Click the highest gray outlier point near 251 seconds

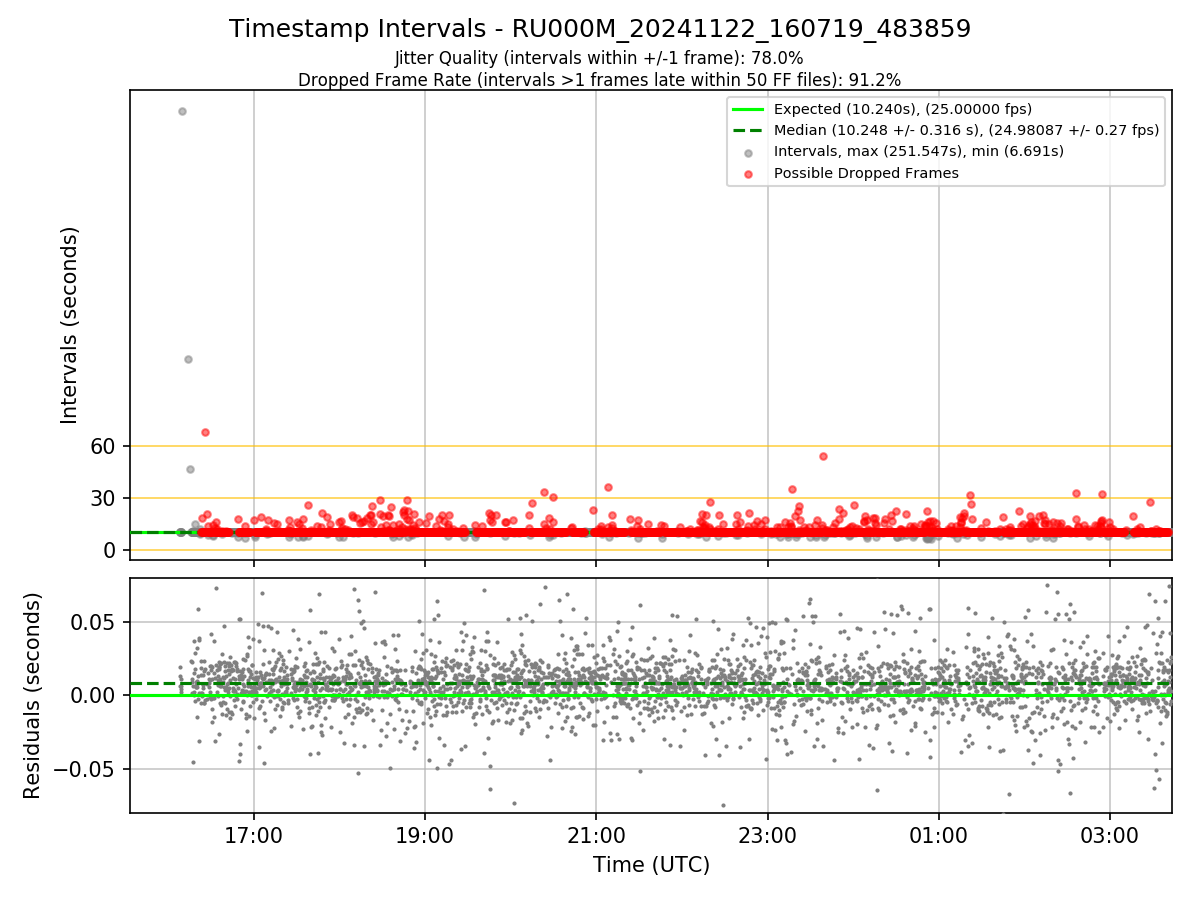[x=182, y=111]
